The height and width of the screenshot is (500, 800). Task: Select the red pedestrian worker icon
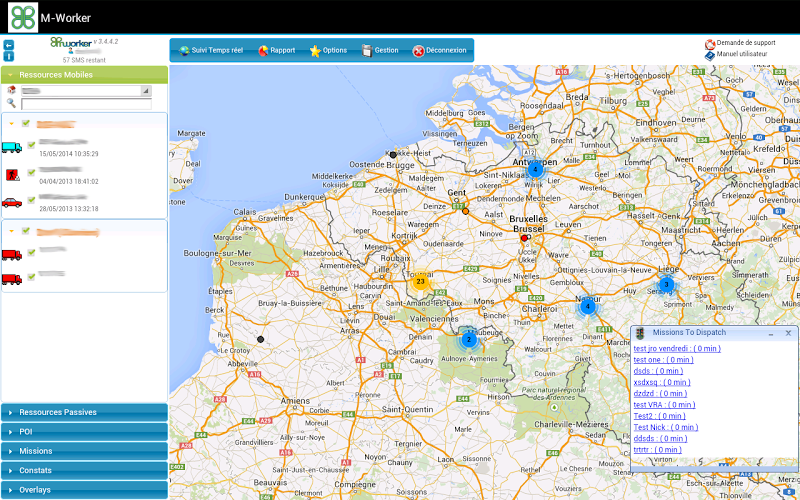pyautogui.click(x=12, y=175)
